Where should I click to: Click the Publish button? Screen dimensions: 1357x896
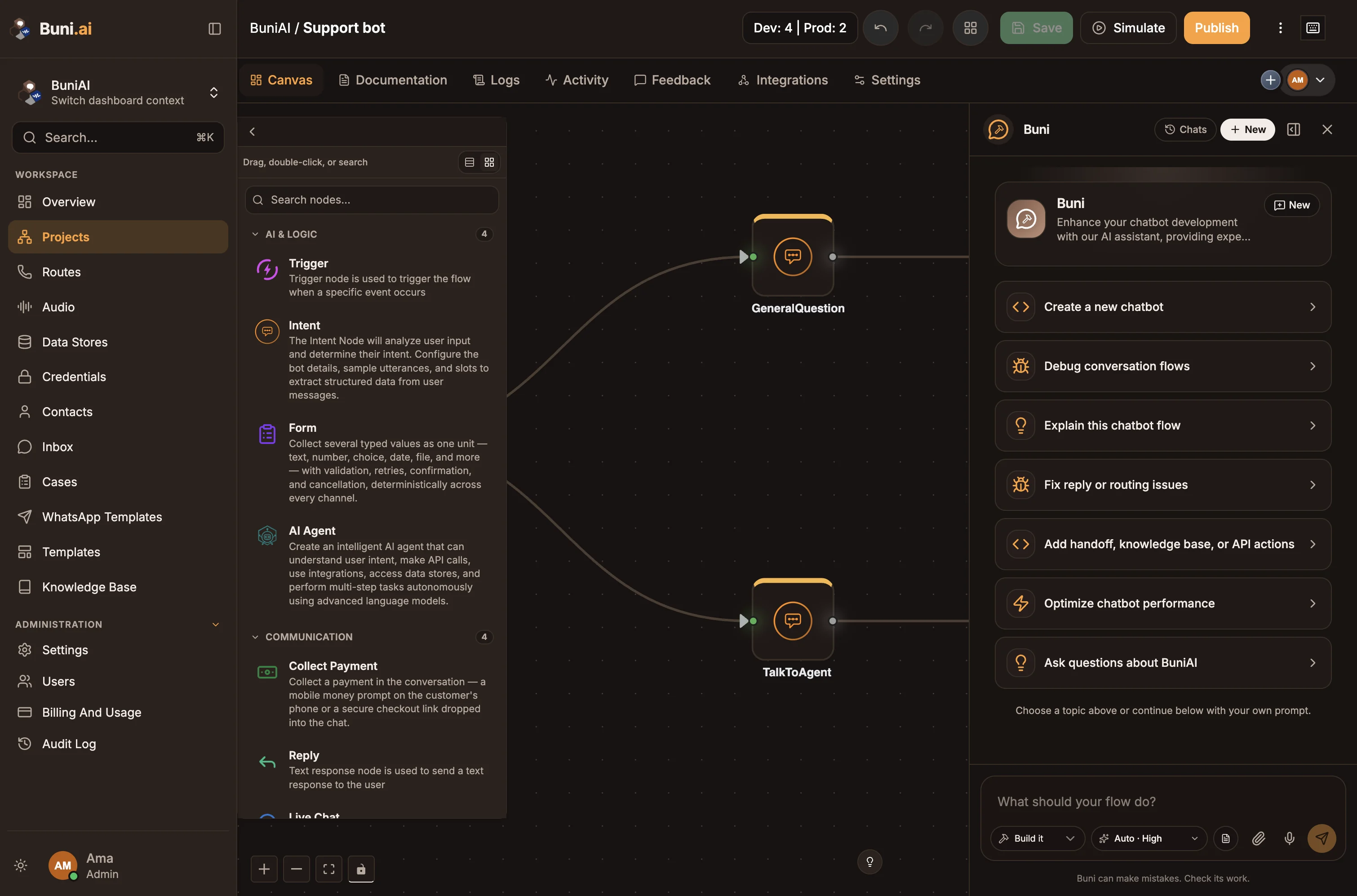pyautogui.click(x=1216, y=28)
